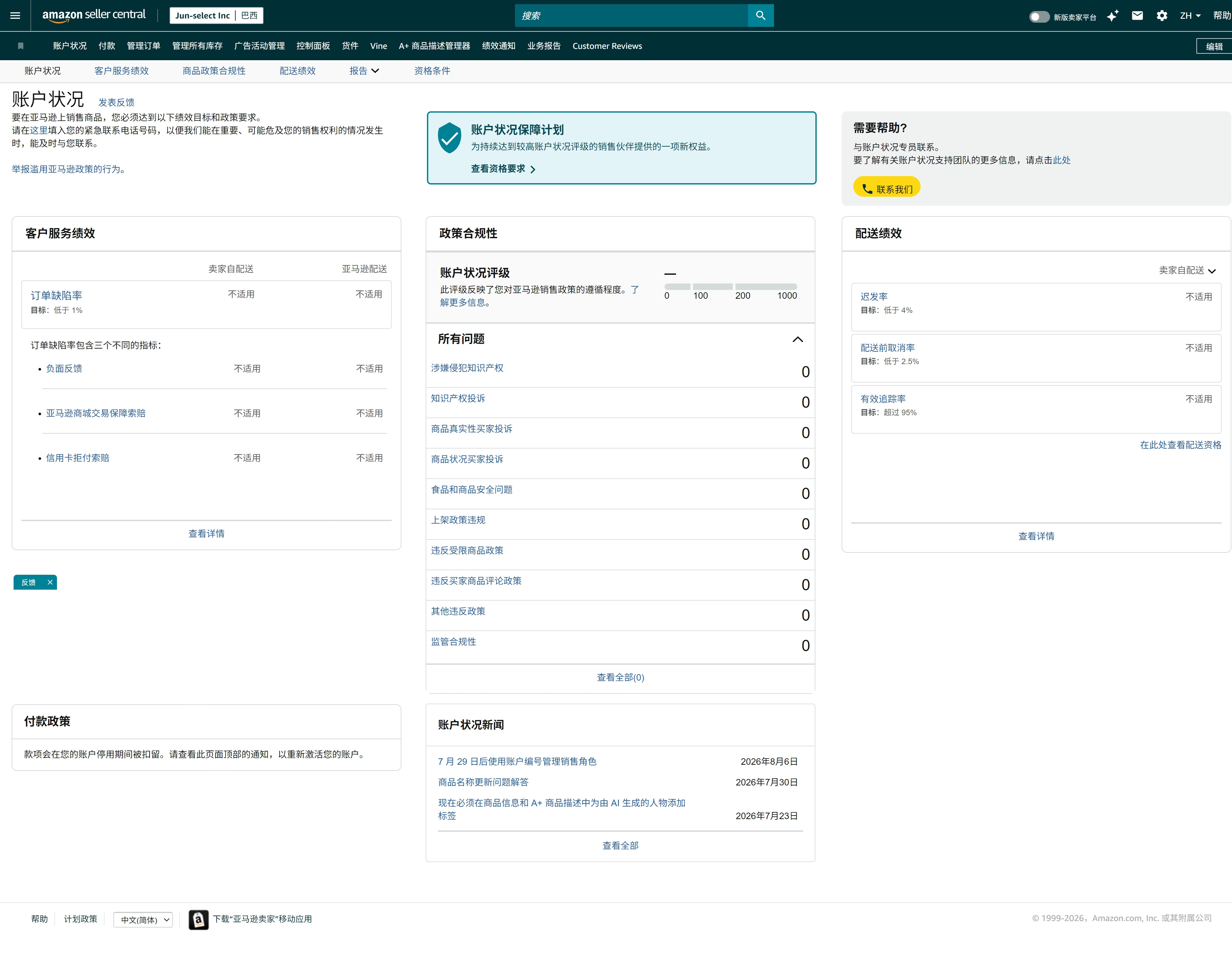Open 亚马逊商城交易保障索赔 link
Viewport: 1232px width, 956px height.
pos(95,413)
